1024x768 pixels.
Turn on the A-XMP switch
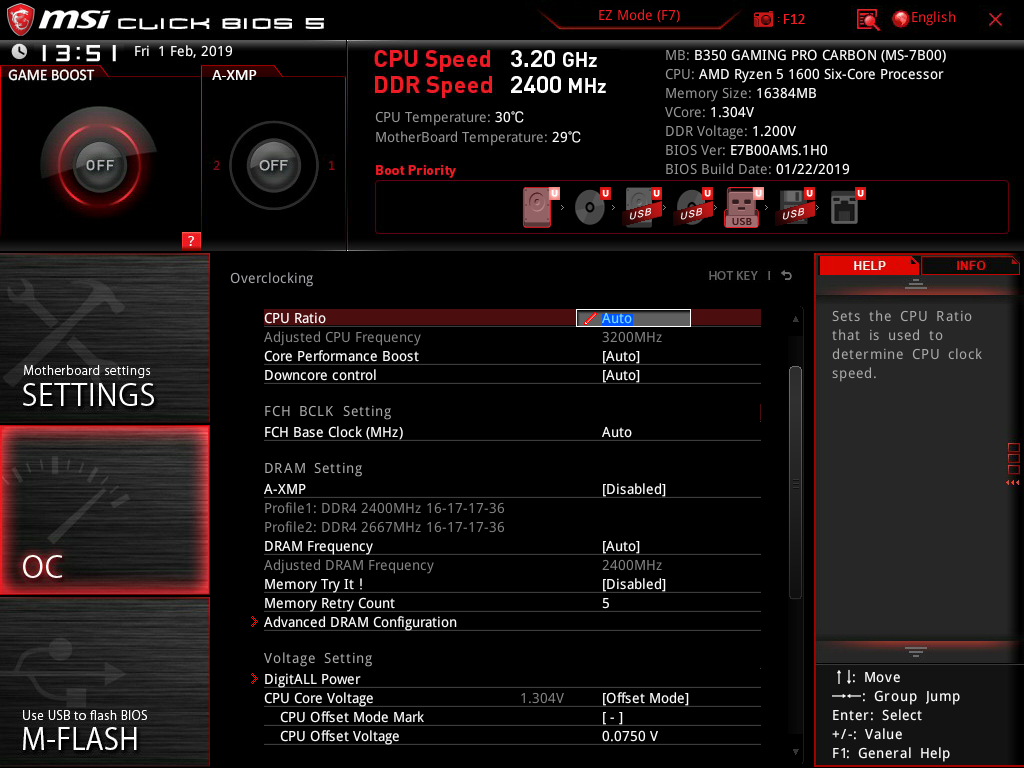tap(273, 166)
